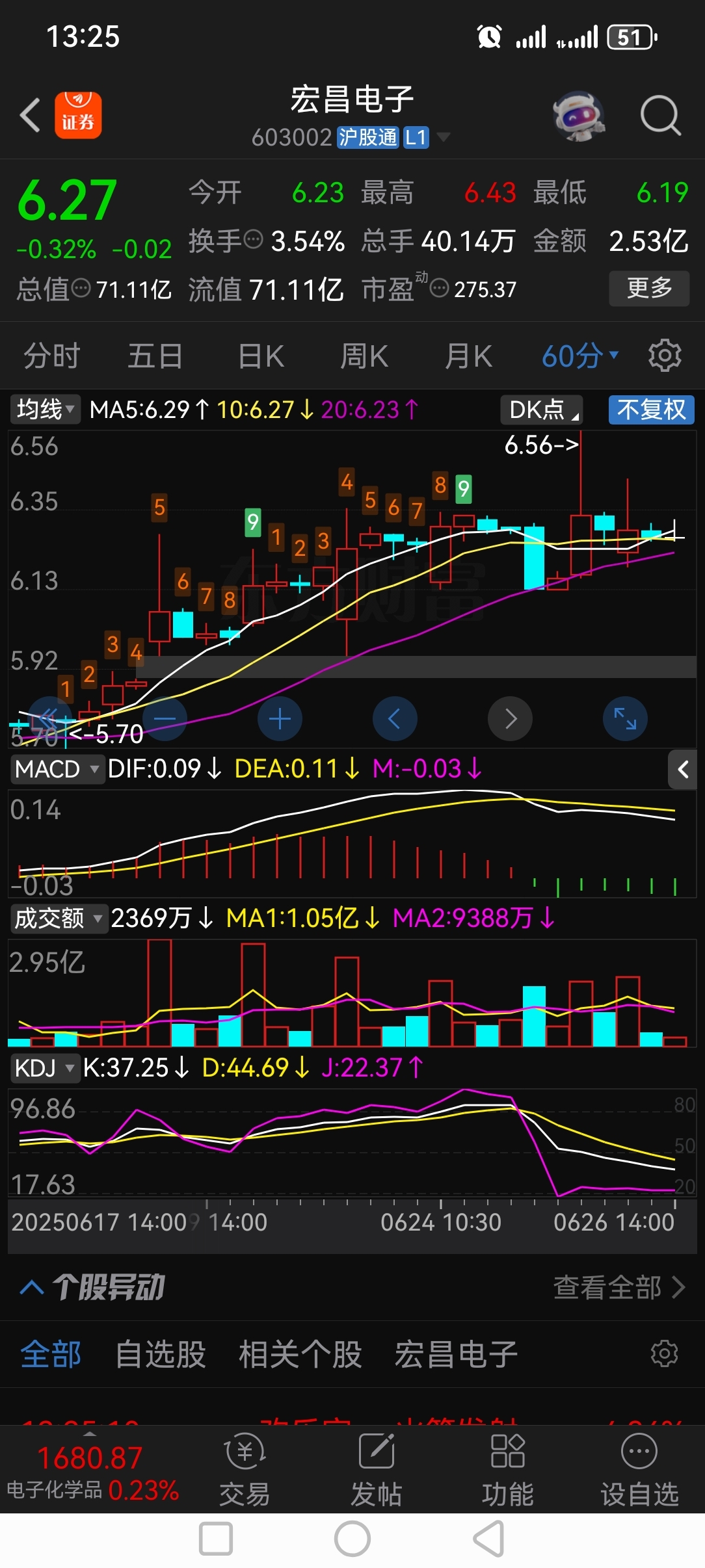The height and width of the screenshot is (1568, 705).
Task: Tap the info icon next to 换手
Action: [253, 240]
